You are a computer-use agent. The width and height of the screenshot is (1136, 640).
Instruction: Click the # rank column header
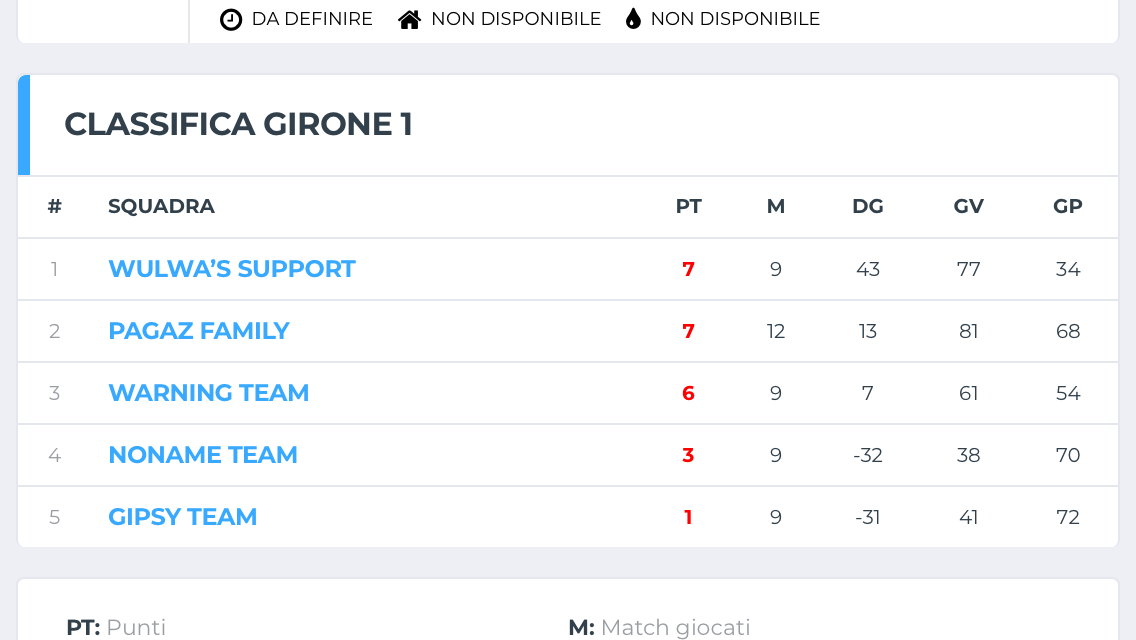(x=55, y=207)
